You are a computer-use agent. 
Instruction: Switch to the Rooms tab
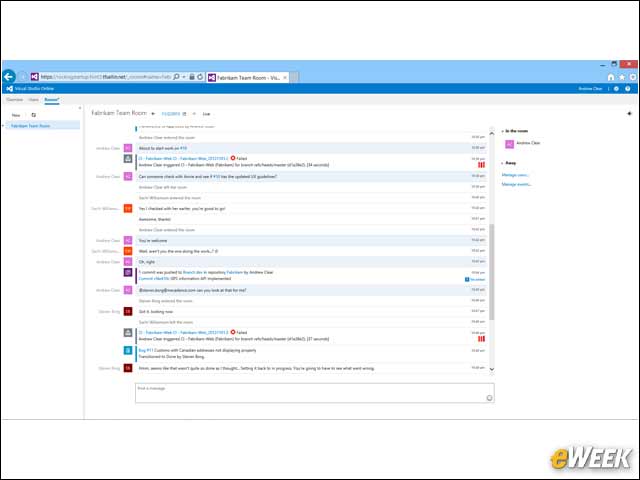pyautogui.click(x=51, y=100)
